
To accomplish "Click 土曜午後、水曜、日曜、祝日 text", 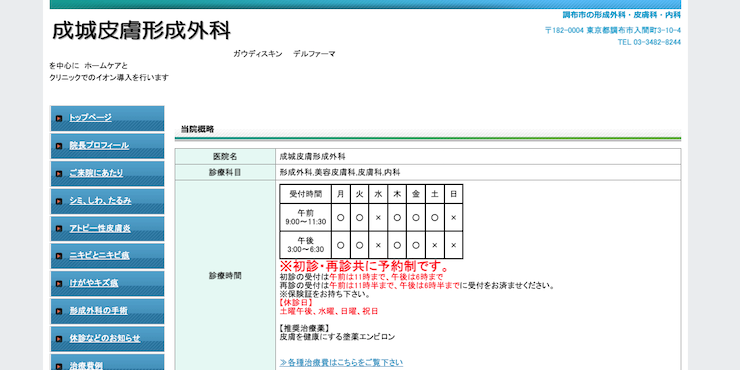I will [329, 311].
